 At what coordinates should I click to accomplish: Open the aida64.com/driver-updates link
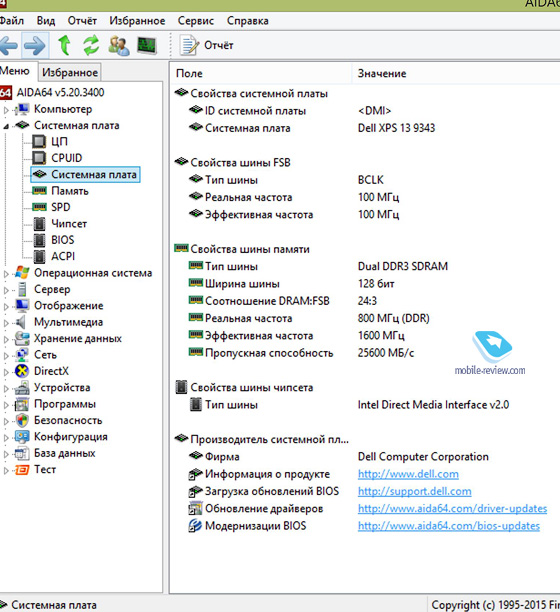coord(452,509)
